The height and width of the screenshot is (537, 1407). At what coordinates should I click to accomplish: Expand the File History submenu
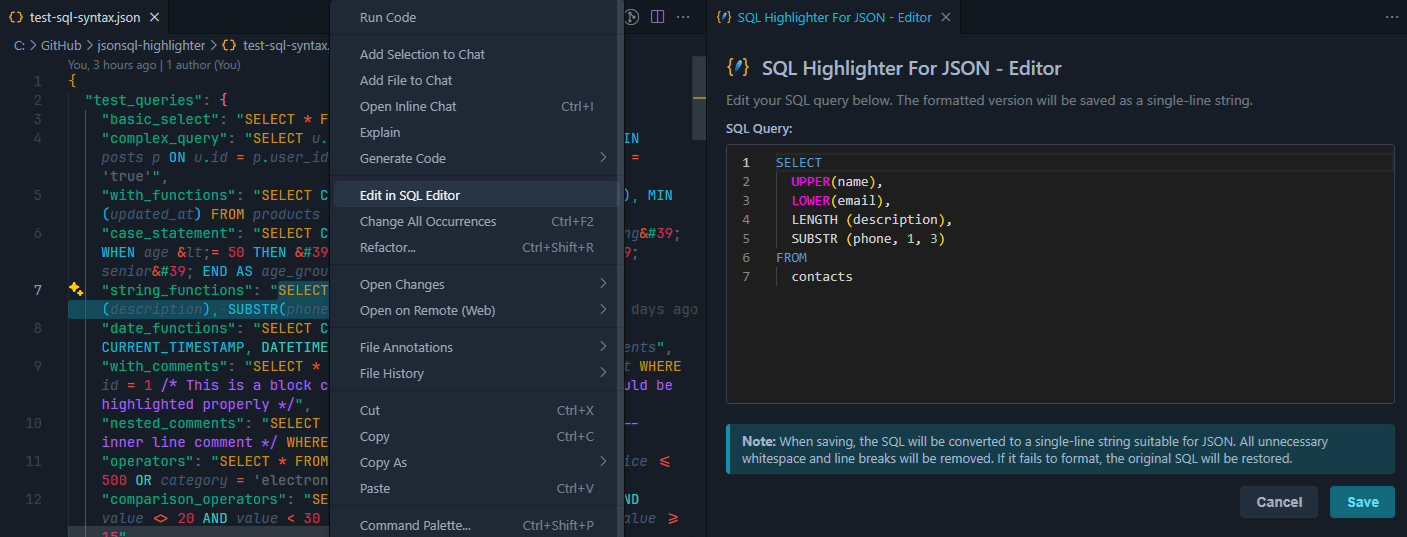[475, 373]
